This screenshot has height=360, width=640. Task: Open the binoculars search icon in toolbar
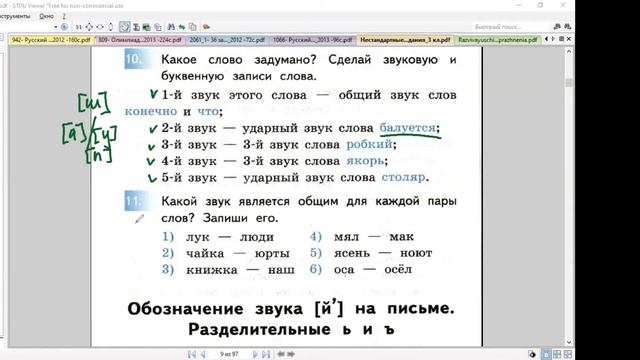click(171, 27)
